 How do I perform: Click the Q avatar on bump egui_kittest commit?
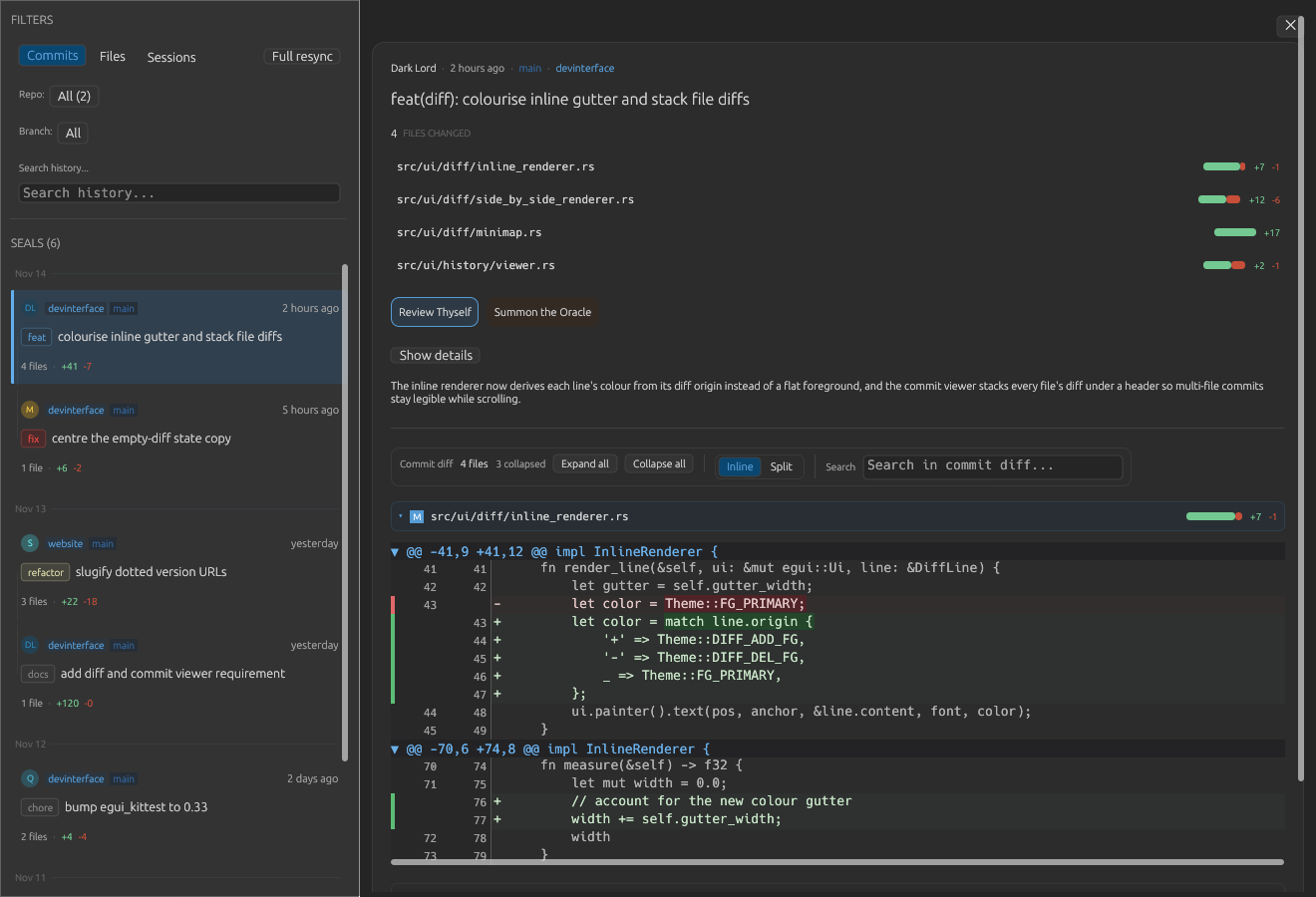30,778
